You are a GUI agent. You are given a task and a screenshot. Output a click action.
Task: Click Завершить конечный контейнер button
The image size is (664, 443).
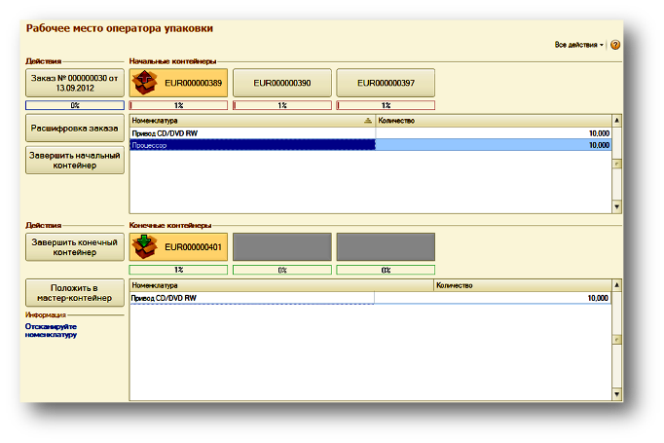click(75, 247)
